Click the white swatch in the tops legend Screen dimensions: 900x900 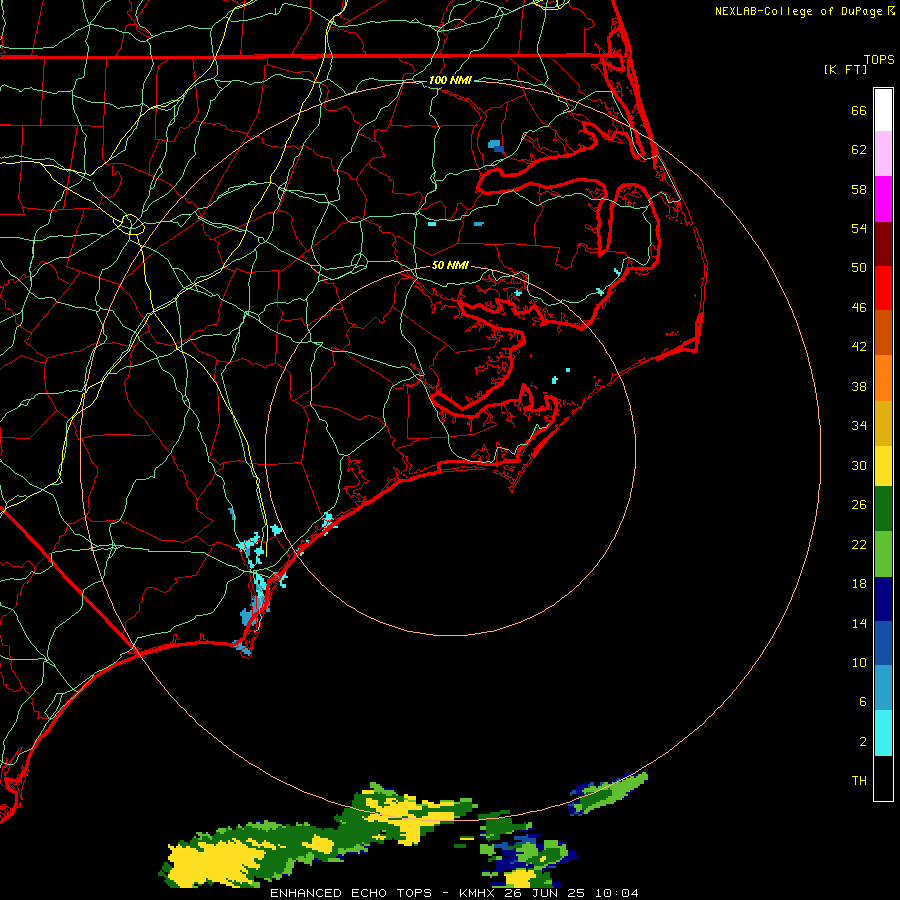pyautogui.click(x=883, y=110)
